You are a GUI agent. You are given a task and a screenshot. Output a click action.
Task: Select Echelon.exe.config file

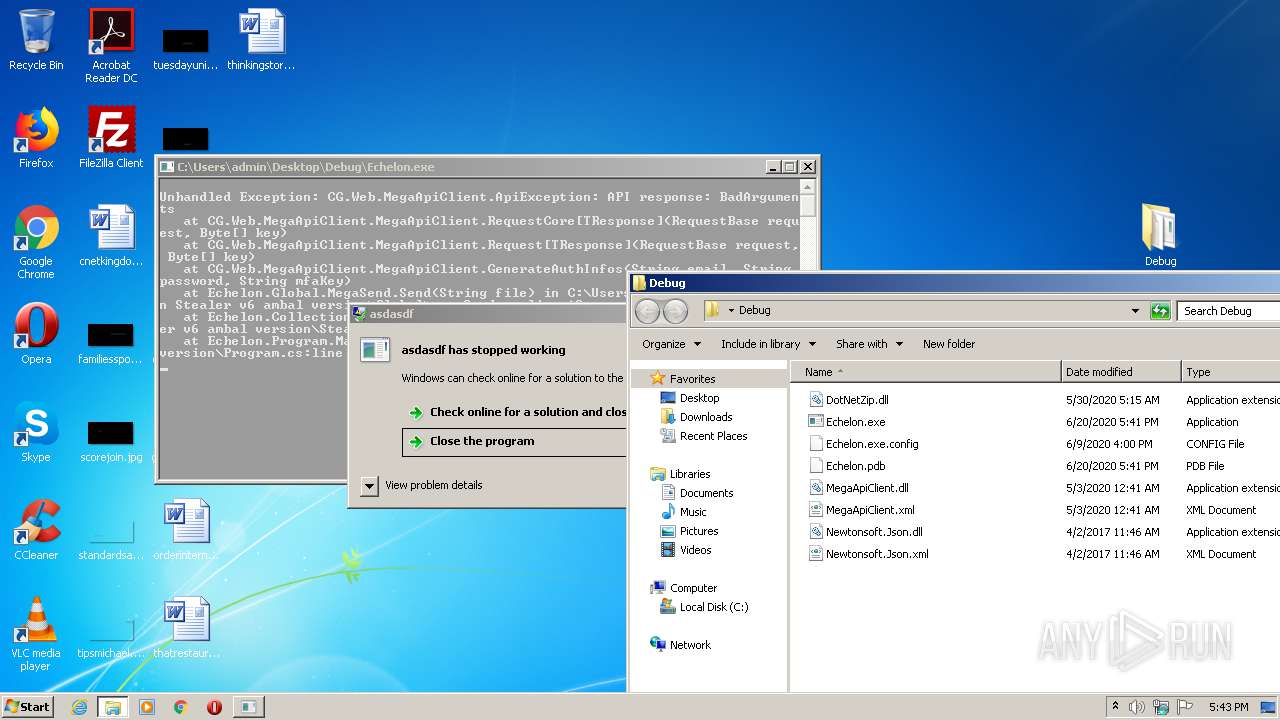pyautogui.click(x=872, y=444)
